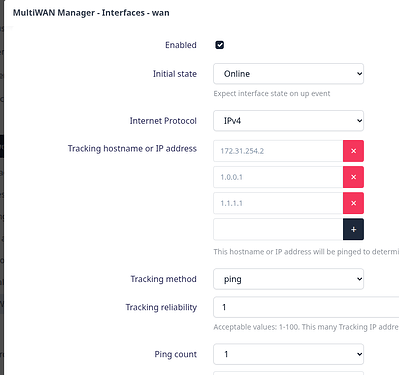This screenshot has width=399, height=375.
Task: Click the empty tracking hostname field
Action: [278, 229]
